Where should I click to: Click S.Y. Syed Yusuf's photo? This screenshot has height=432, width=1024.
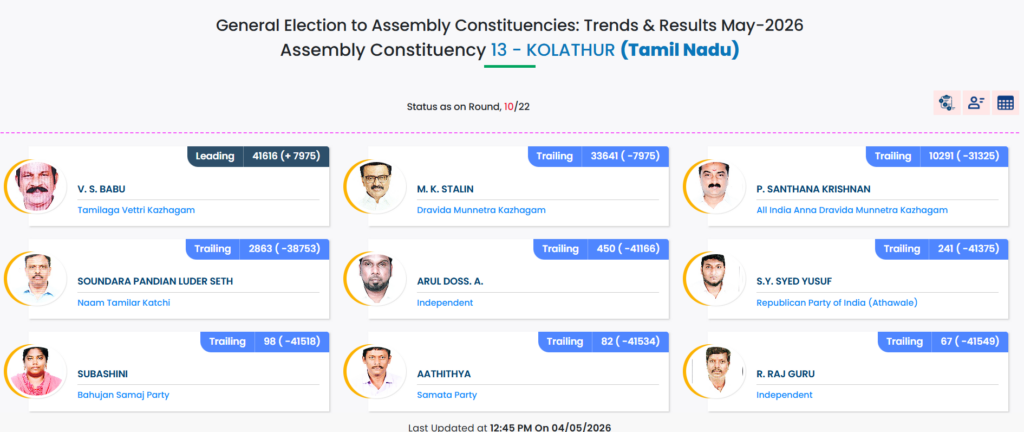[x=716, y=279]
